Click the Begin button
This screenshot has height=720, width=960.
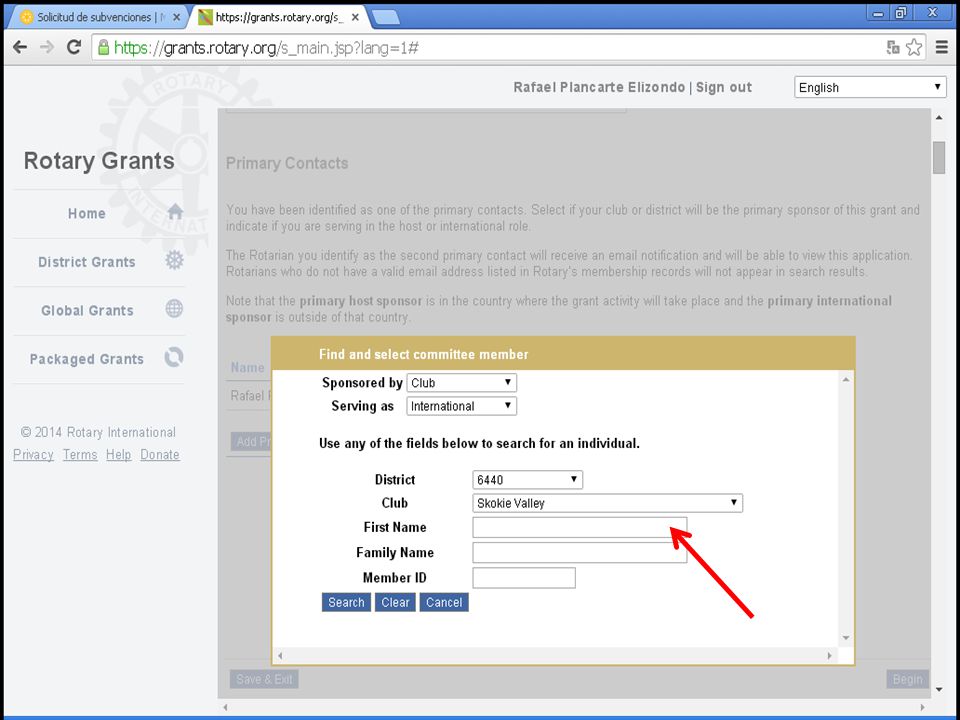coord(907,679)
